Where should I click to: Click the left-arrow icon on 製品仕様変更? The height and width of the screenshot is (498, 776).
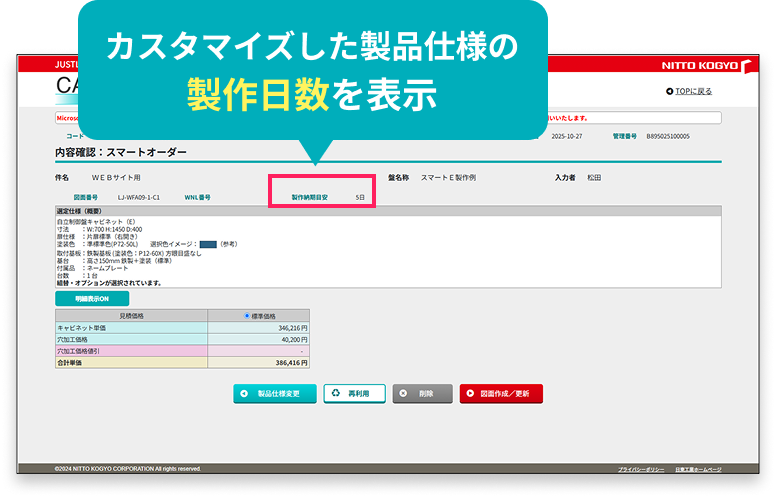(244, 394)
